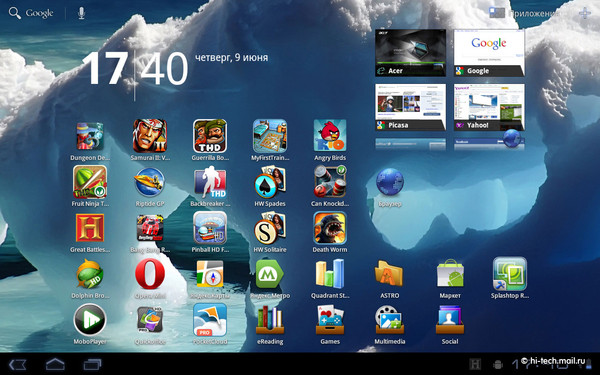Screen dimensions: 600x375
Task: Open Quadrant Standard benchmark
Action: [x=330, y=274]
